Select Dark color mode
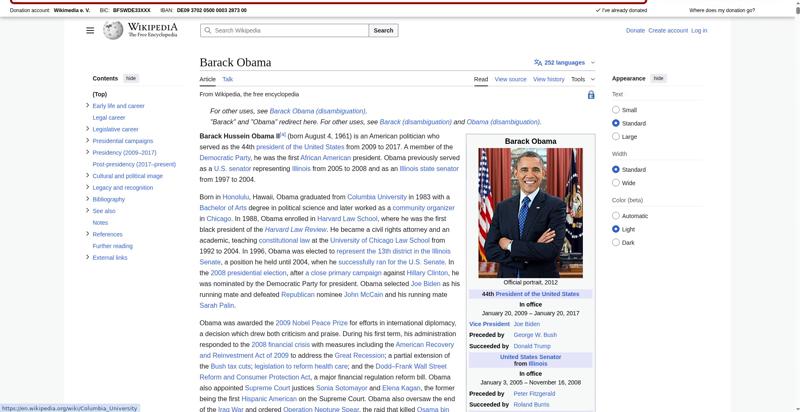 (x=616, y=242)
